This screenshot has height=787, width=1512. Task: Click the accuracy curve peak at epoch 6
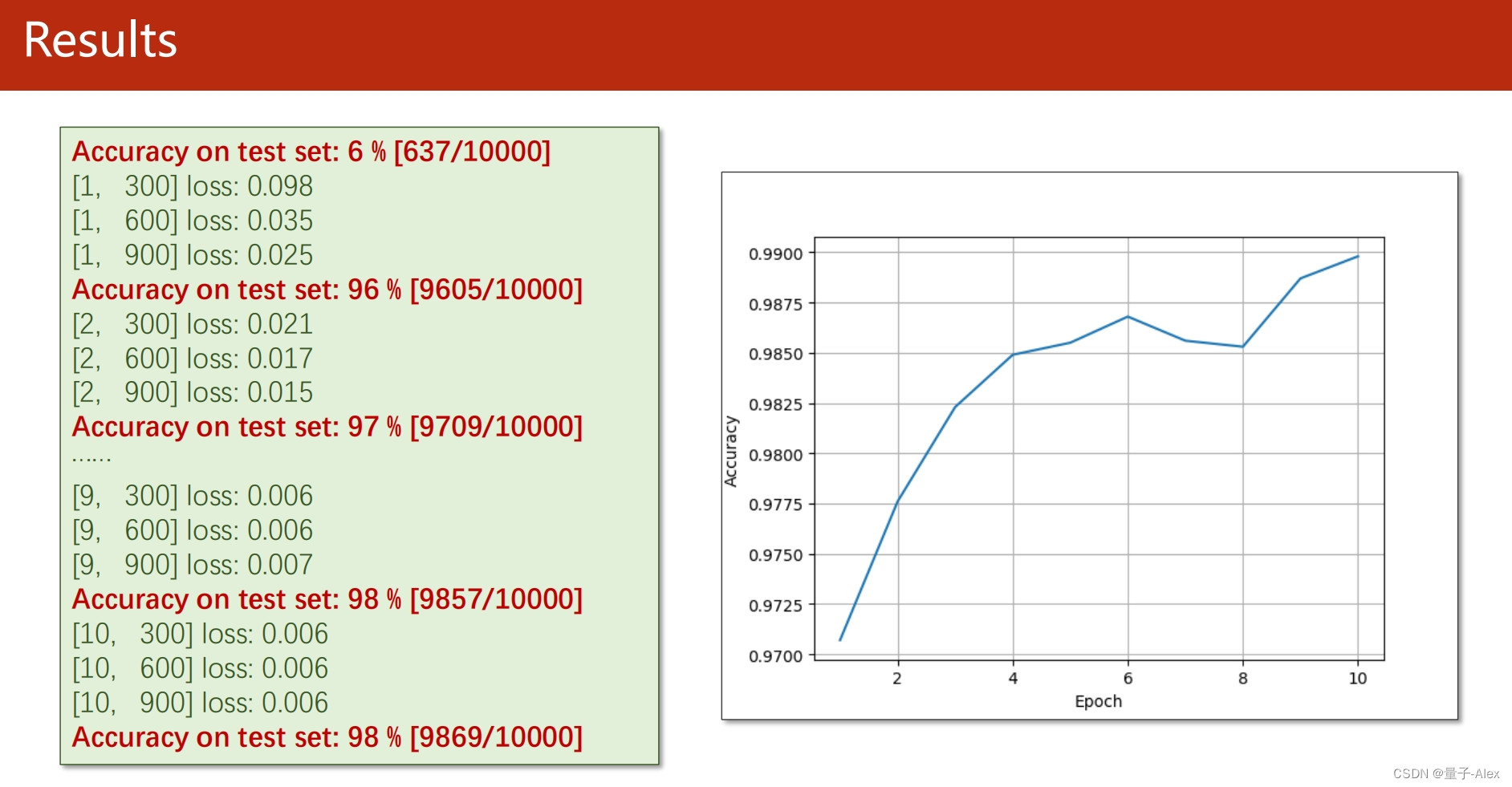[1128, 317]
